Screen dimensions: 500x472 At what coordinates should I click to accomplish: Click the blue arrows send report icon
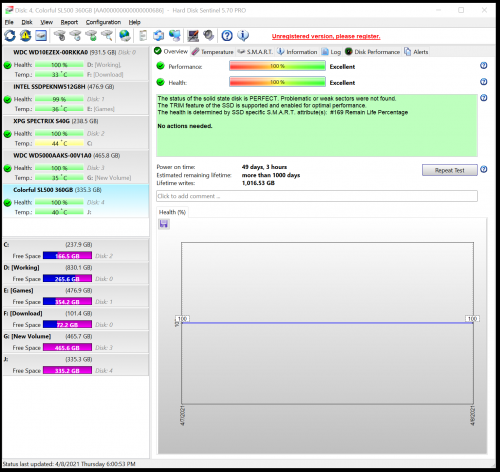pyautogui.click(x=159, y=35)
